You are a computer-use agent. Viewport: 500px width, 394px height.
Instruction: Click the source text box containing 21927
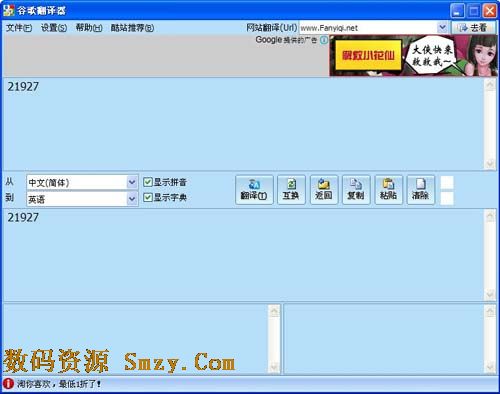243,124
